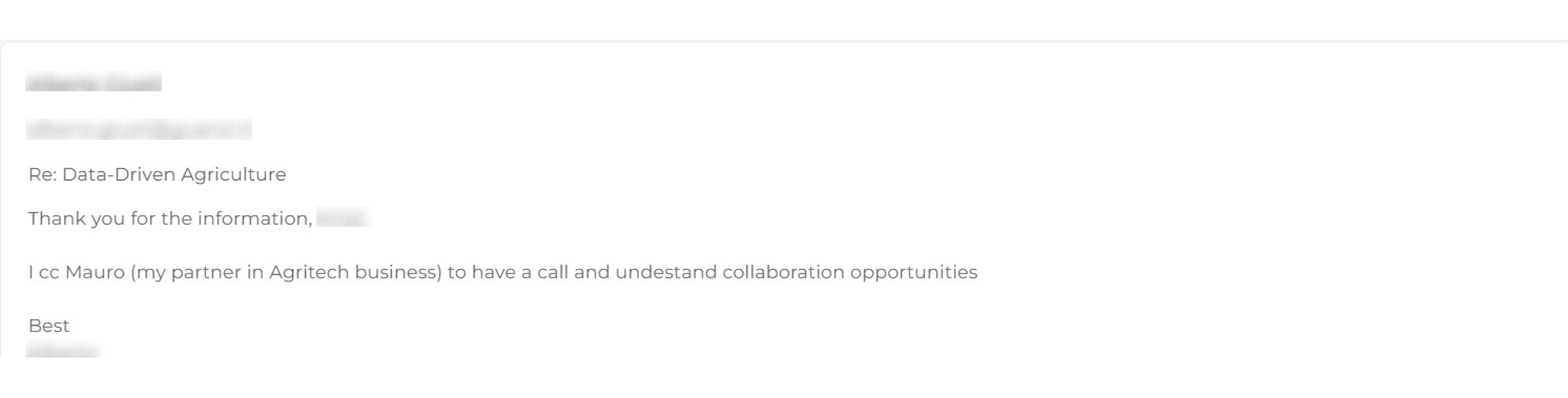Click the Re: prefix in the subject

(42, 175)
